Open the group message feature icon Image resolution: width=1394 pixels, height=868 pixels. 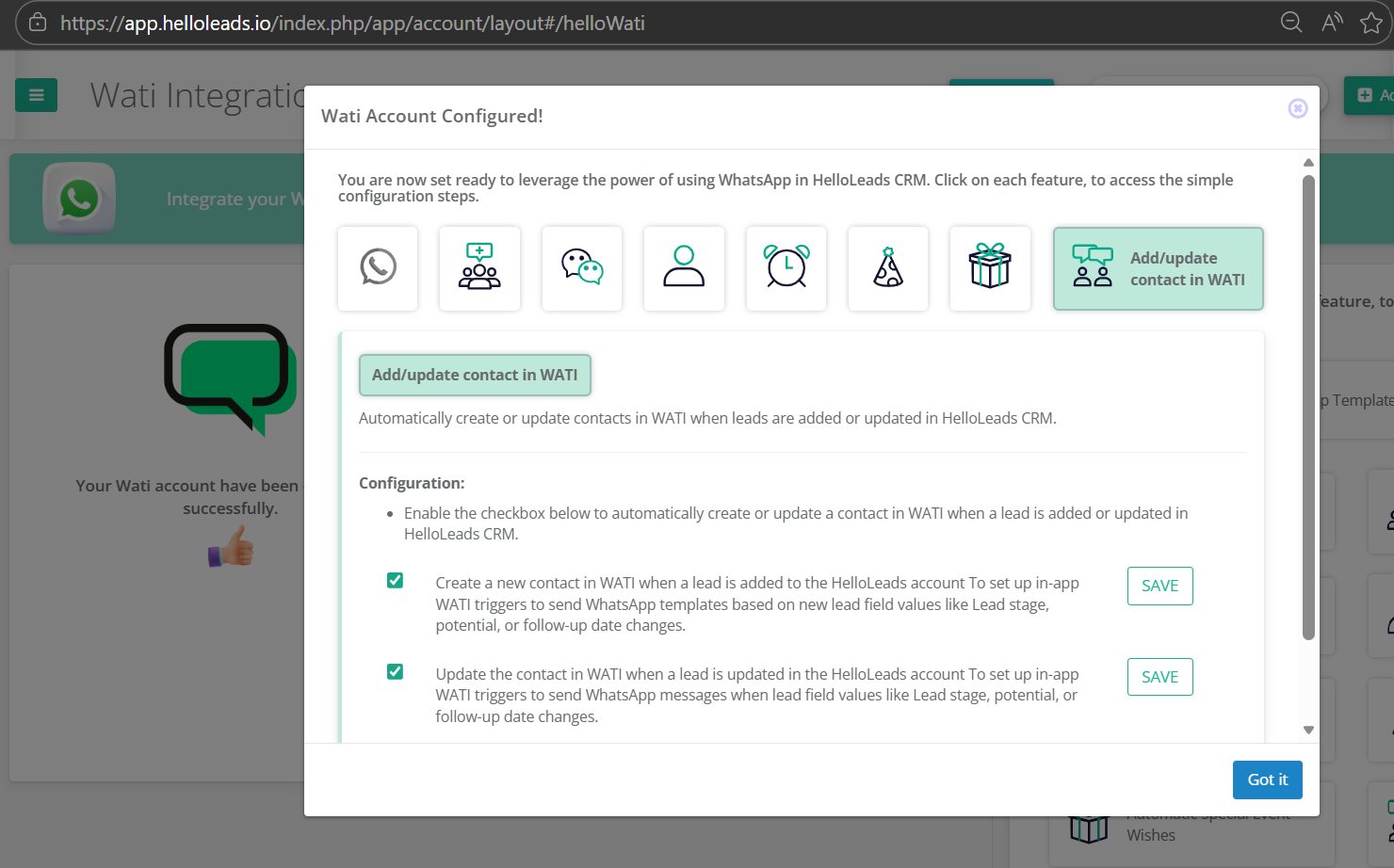[x=479, y=268]
